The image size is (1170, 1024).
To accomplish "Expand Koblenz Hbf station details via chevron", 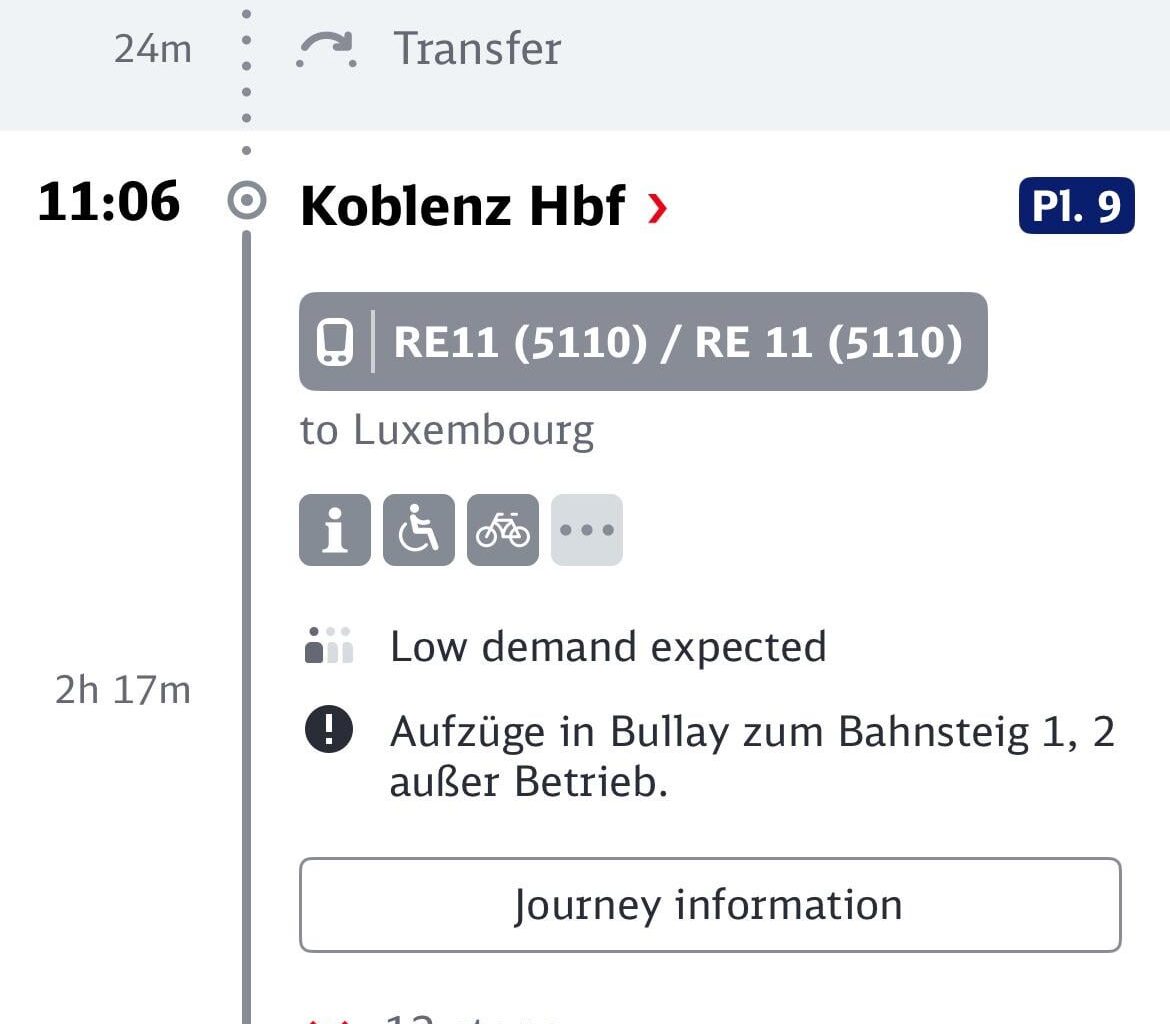I will (x=657, y=207).
